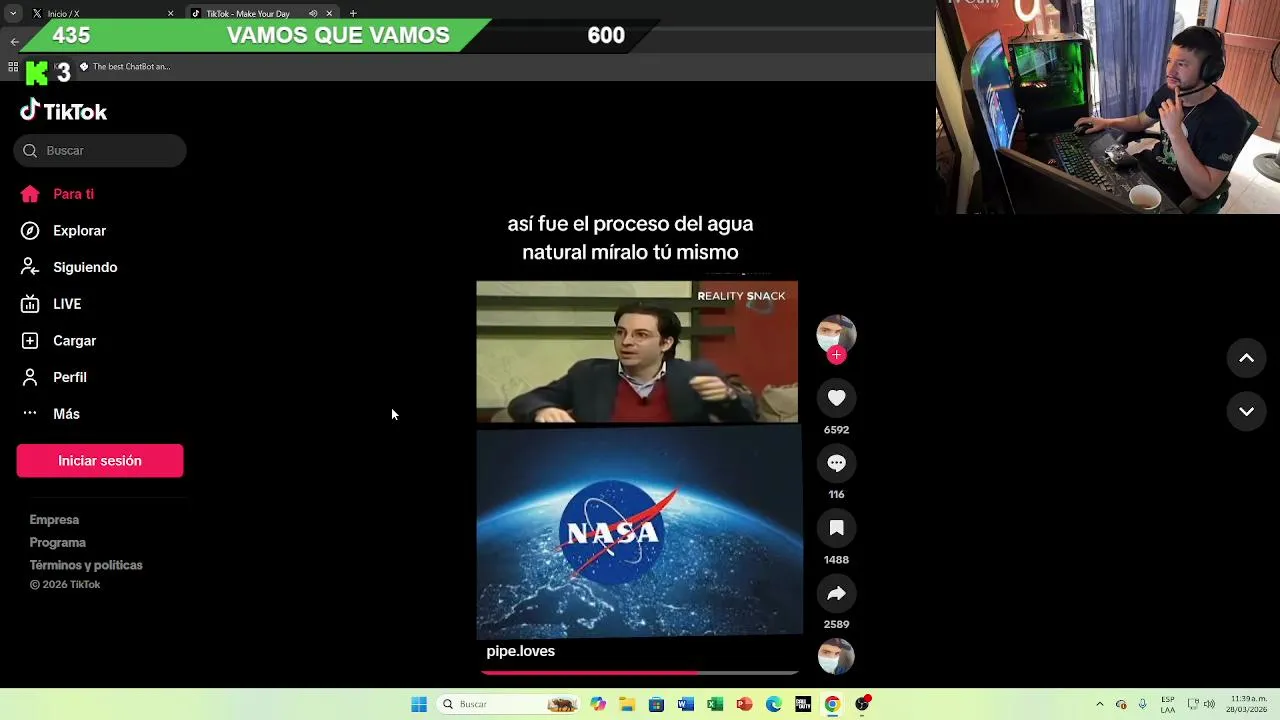Expand the Empresa footer section
The height and width of the screenshot is (720, 1280).
54,520
